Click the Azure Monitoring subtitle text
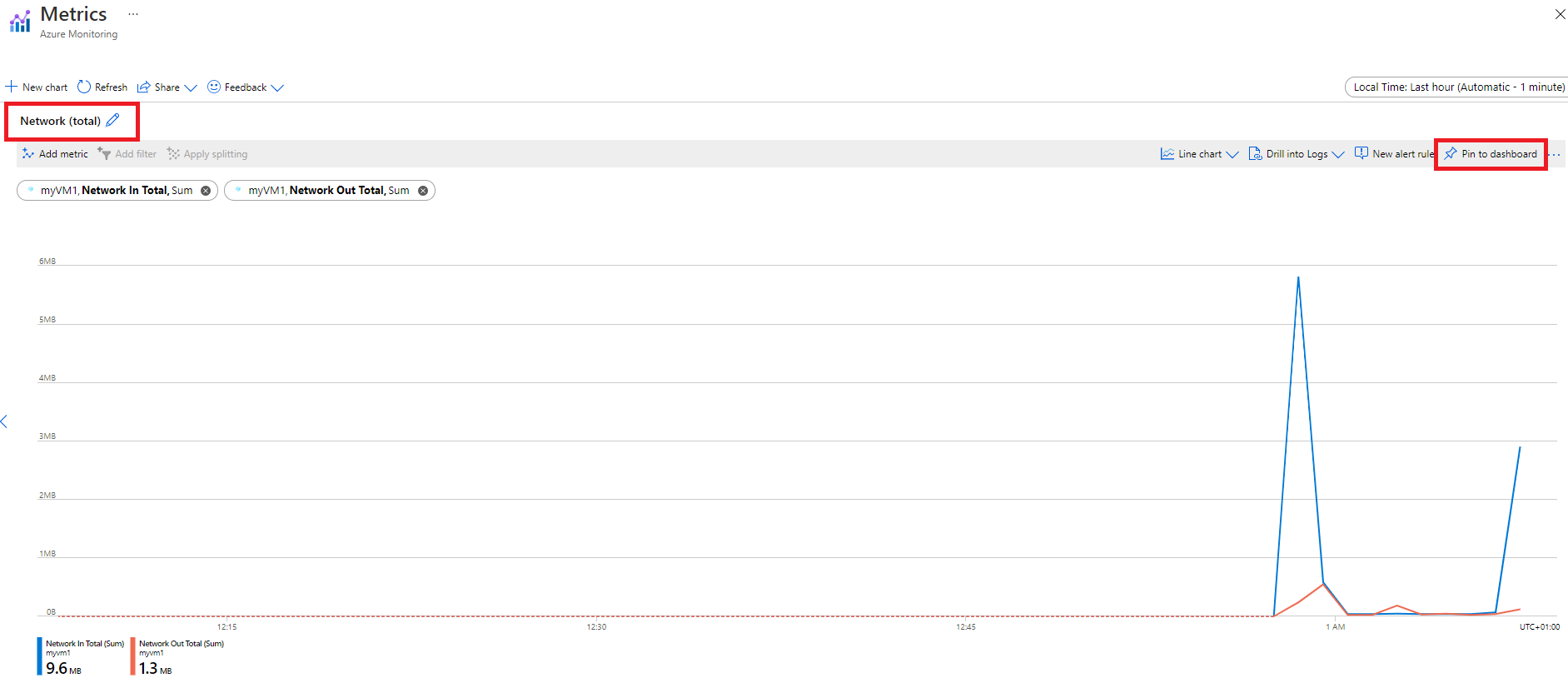Viewport: 1568px width, 688px height. point(79,34)
